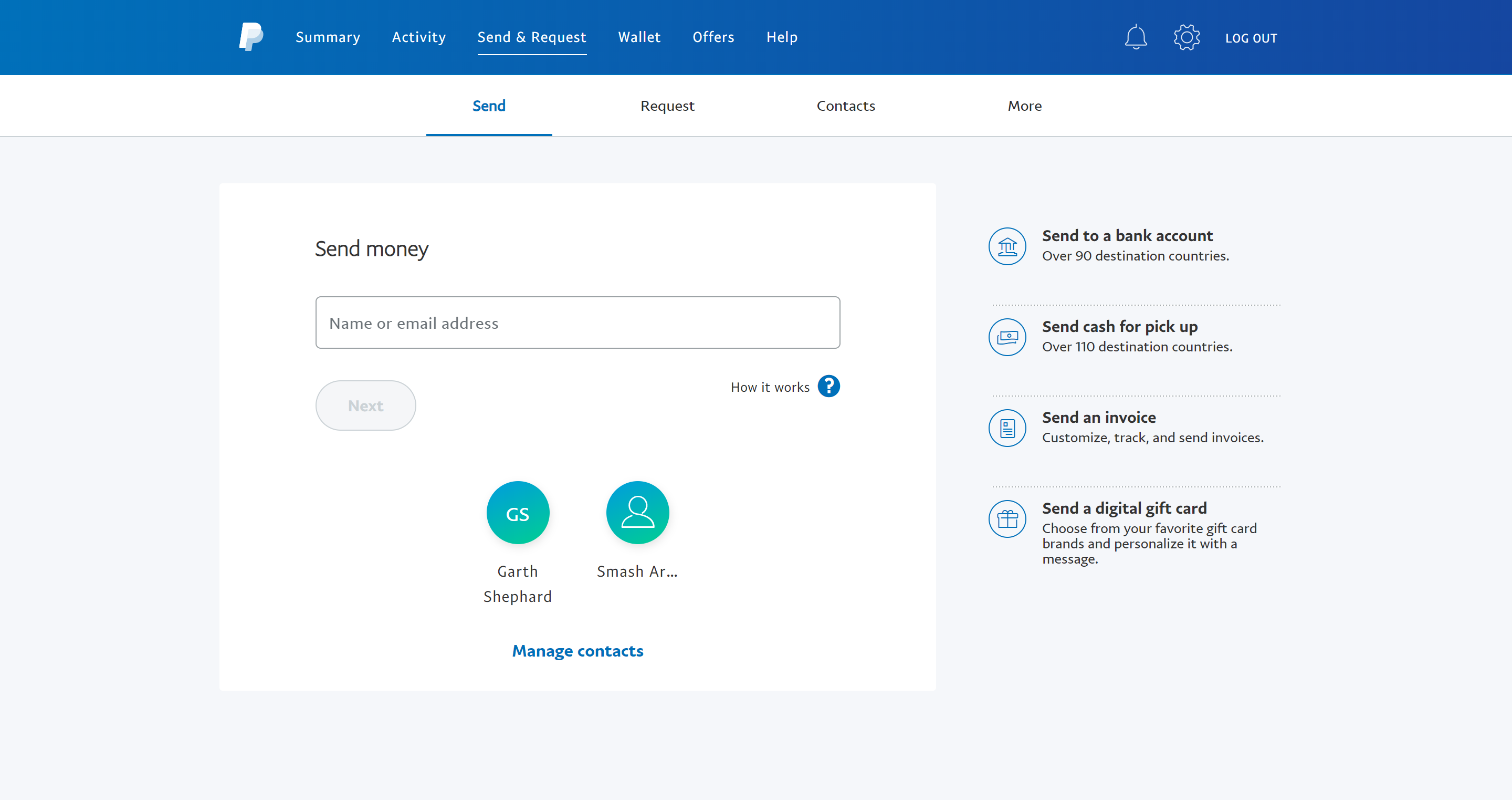Select the Smash Ar... contact avatar
Image resolution: width=1512 pixels, height=801 pixels.
(637, 513)
